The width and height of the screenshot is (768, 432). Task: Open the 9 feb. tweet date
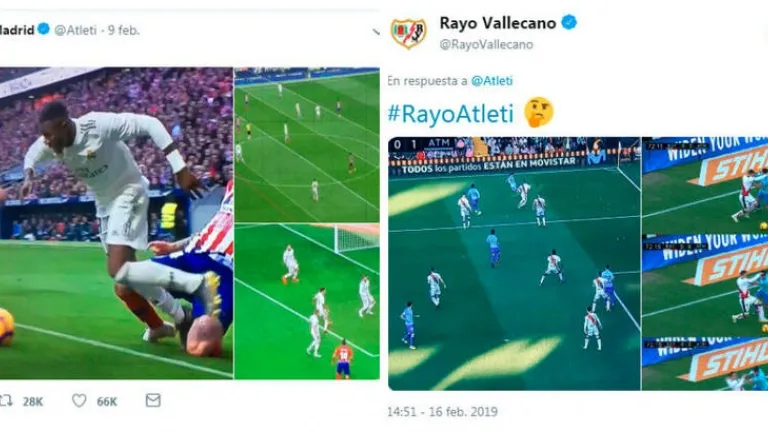point(123,30)
